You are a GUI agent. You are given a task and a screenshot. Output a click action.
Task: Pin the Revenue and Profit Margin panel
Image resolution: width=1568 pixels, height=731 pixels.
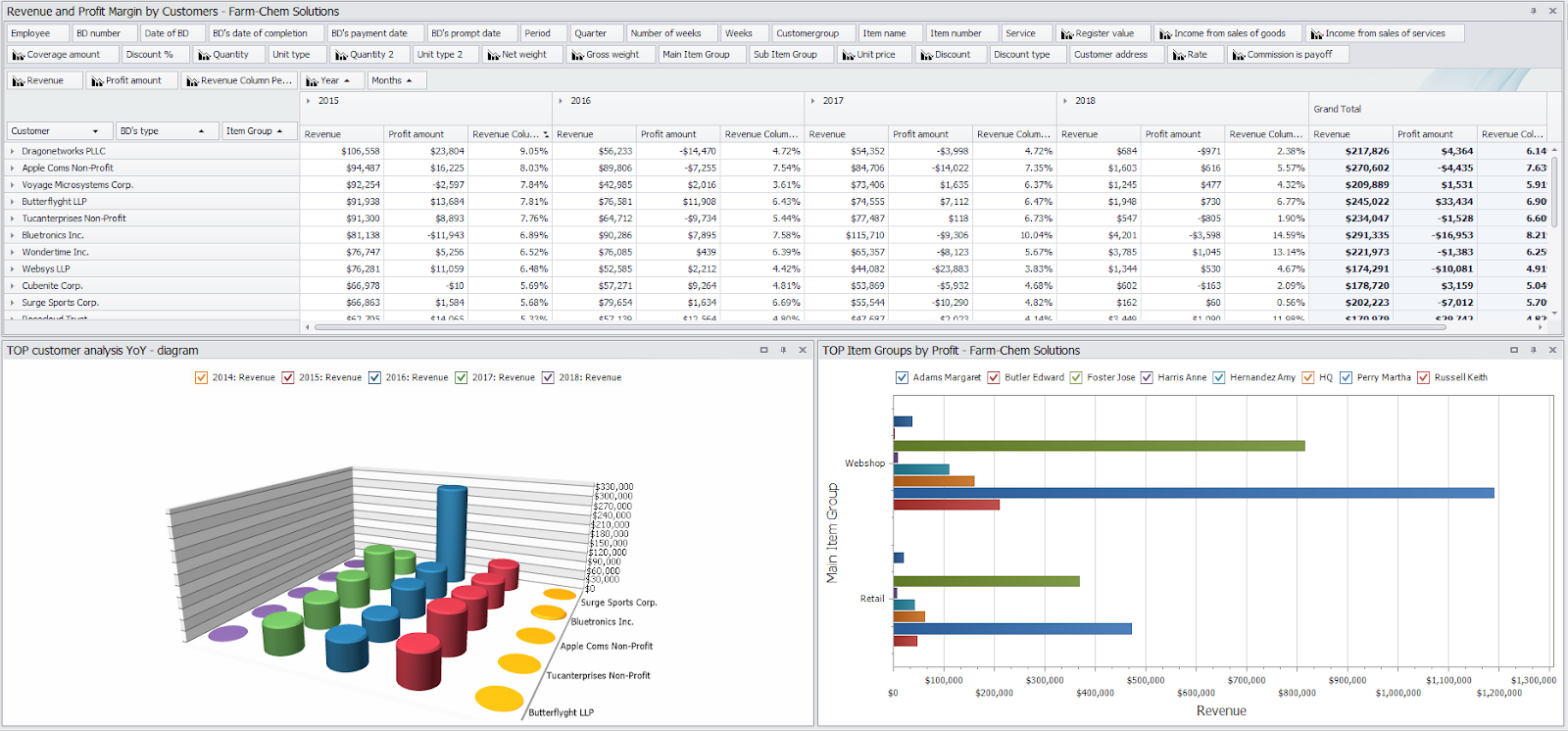[x=1534, y=11]
